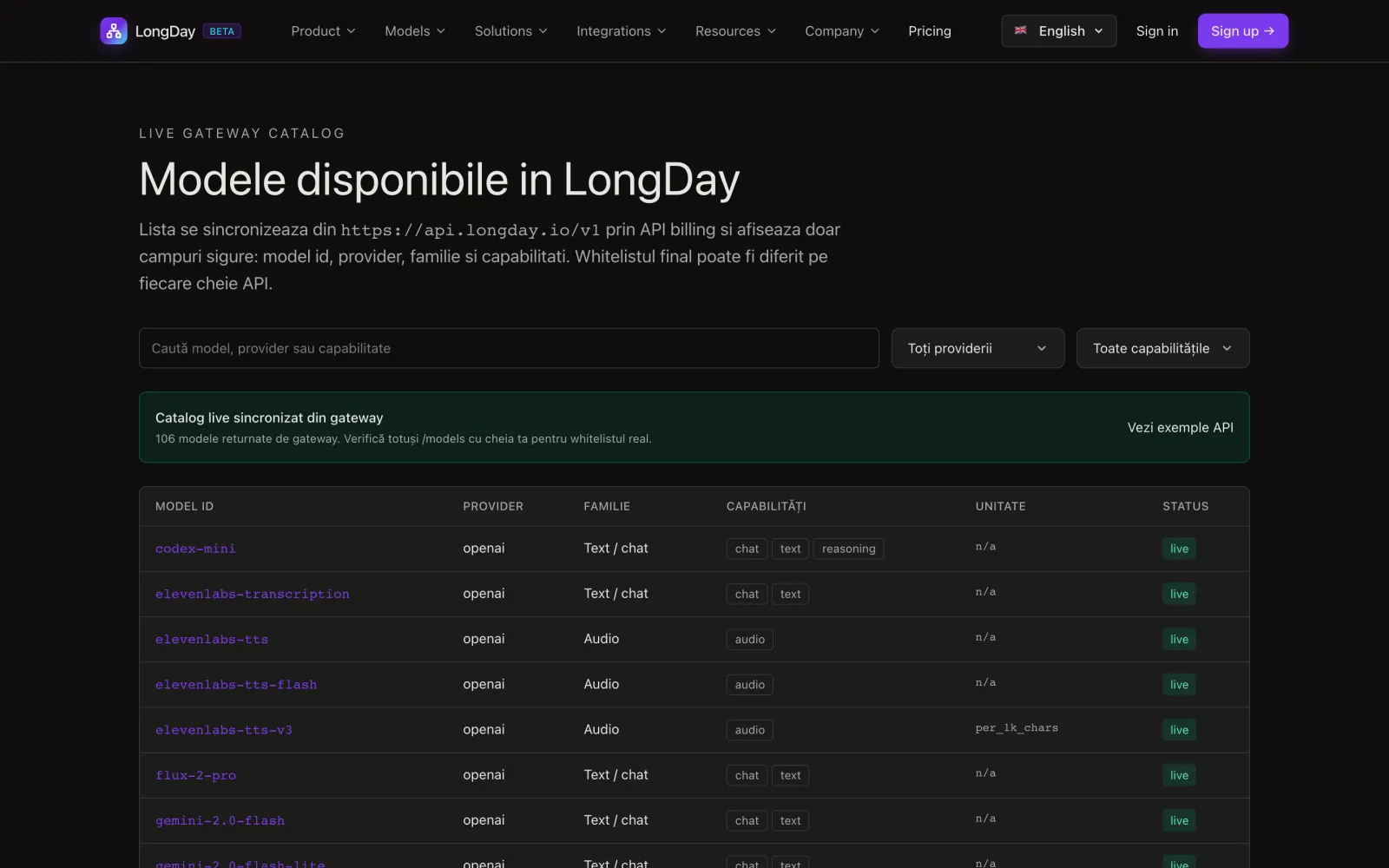Open the Integrations menu
The height and width of the screenshot is (868, 1389).
[x=622, y=31]
